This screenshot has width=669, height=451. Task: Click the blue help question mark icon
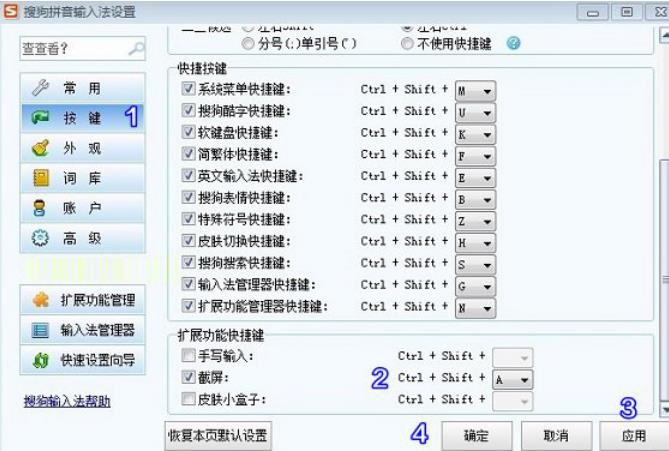513,43
